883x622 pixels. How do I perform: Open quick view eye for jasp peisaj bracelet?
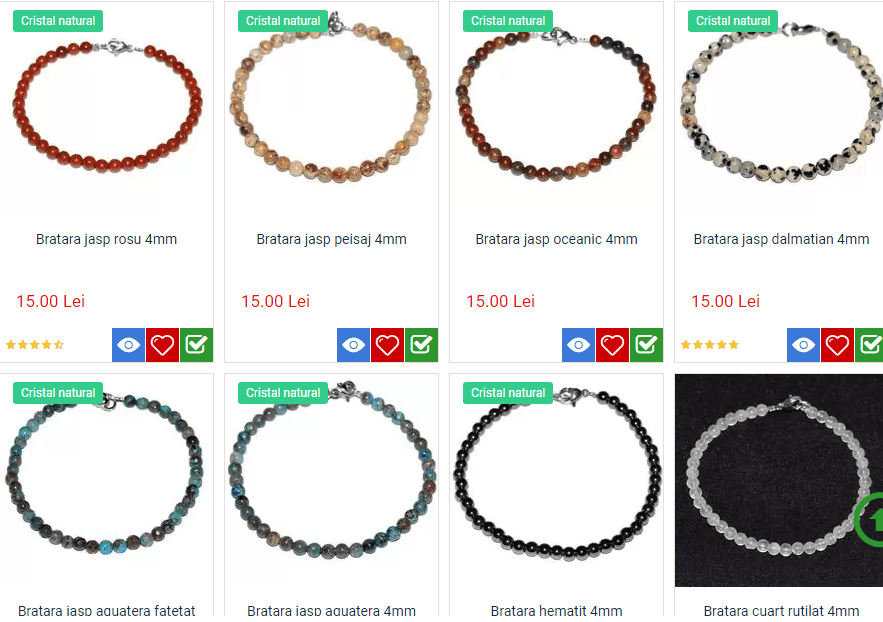[353, 344]
